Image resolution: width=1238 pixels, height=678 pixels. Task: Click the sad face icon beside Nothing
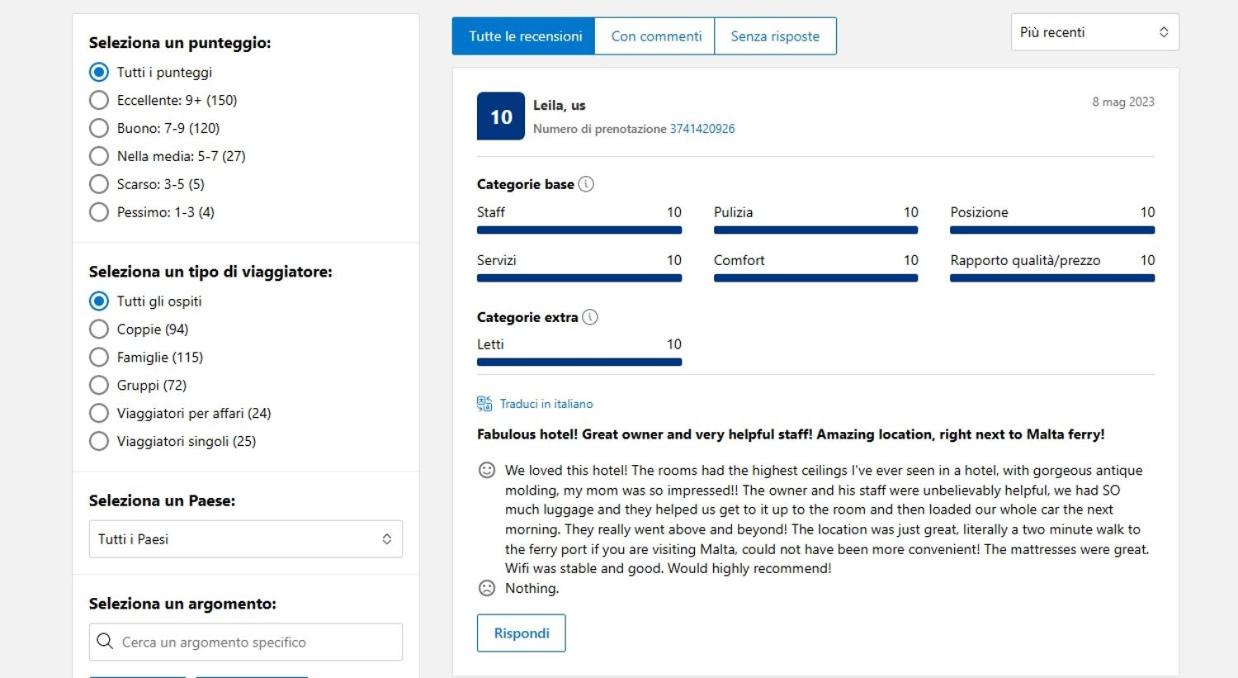(487, 588)
